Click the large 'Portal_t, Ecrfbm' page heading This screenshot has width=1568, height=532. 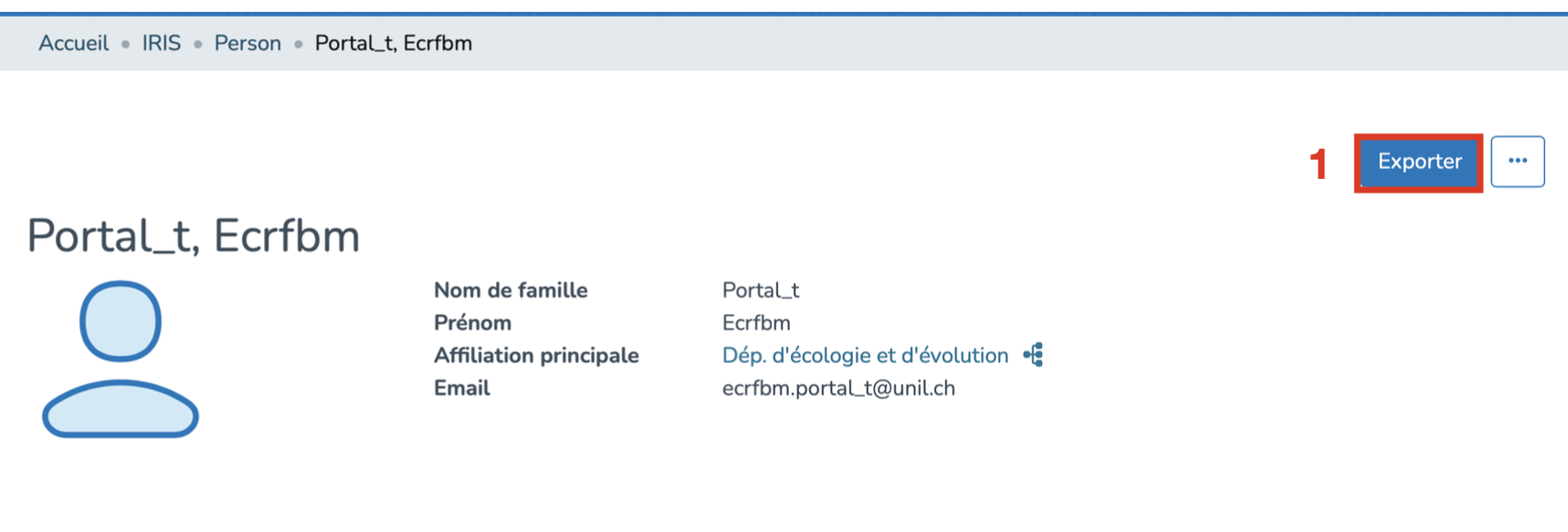(x=194, y=236)
